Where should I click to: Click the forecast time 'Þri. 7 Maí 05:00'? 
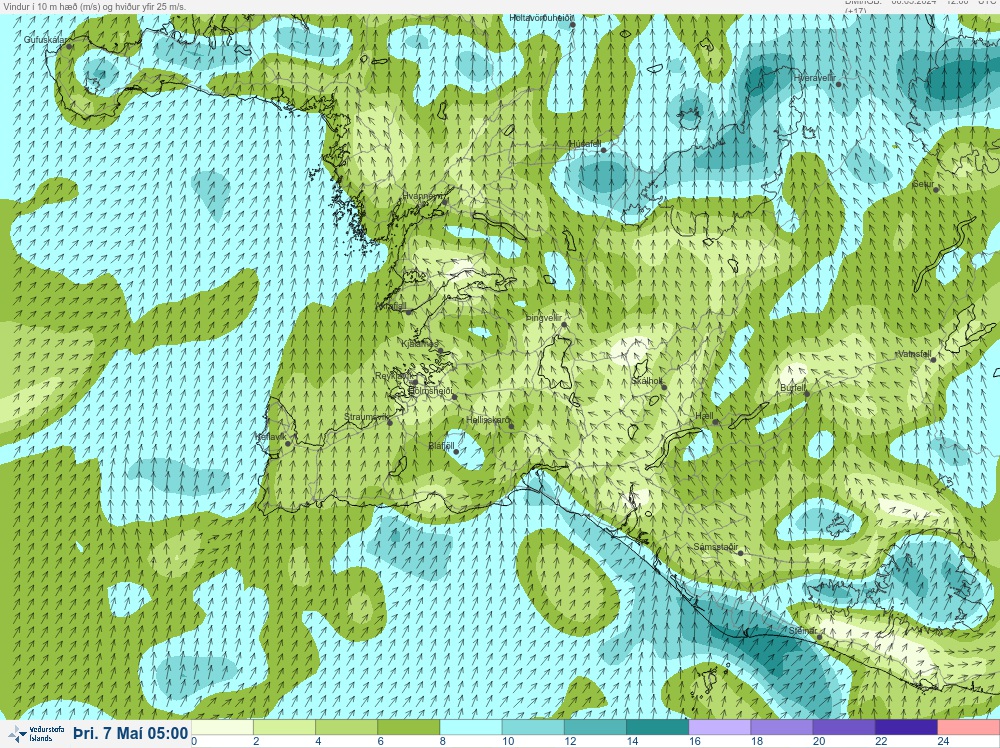click(131, 733)
